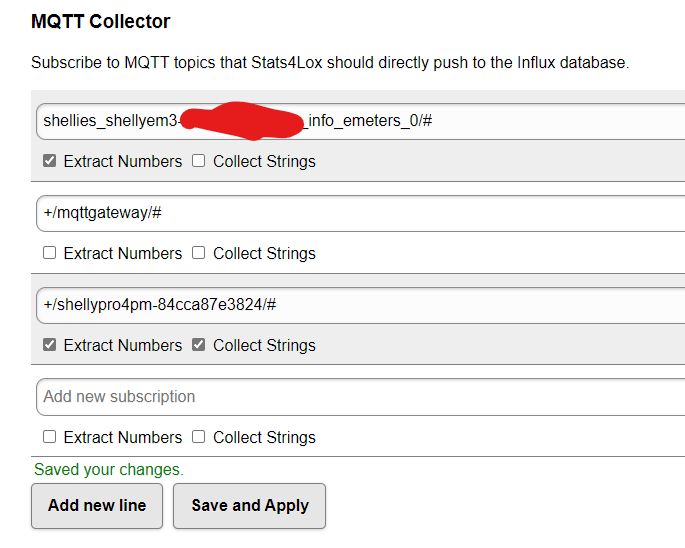Image resolution: width=685 pixels, height=548 pixels.
Task: Click the 'Save and Apply' button
Action: coord(249,505)
